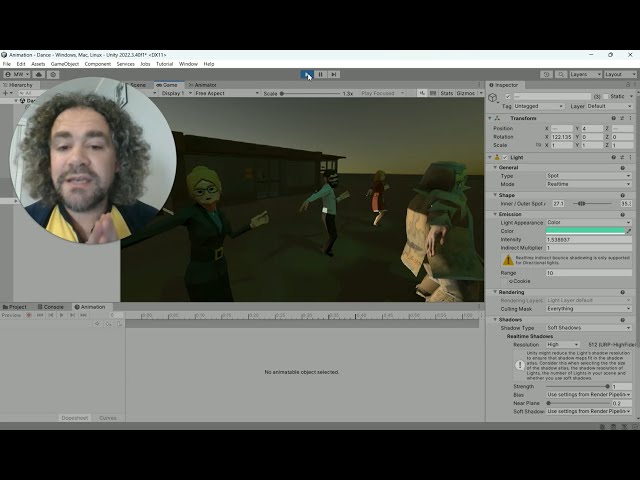The height and width of the screenshot is (480, 640).
Task: Click the Inspector lock icon
Action: click(x=627, y=85)
